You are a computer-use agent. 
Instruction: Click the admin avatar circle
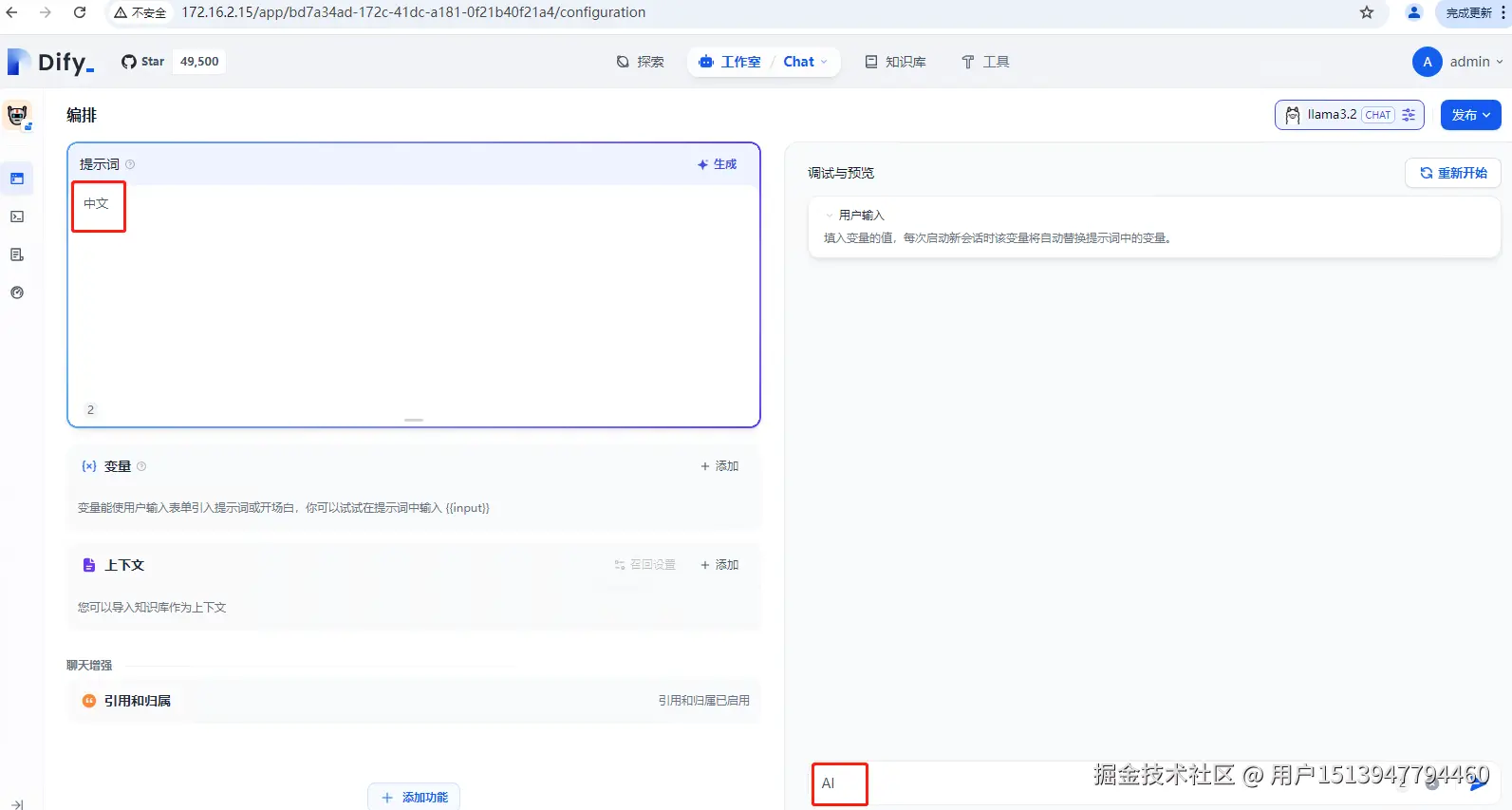pos(1428,62)
